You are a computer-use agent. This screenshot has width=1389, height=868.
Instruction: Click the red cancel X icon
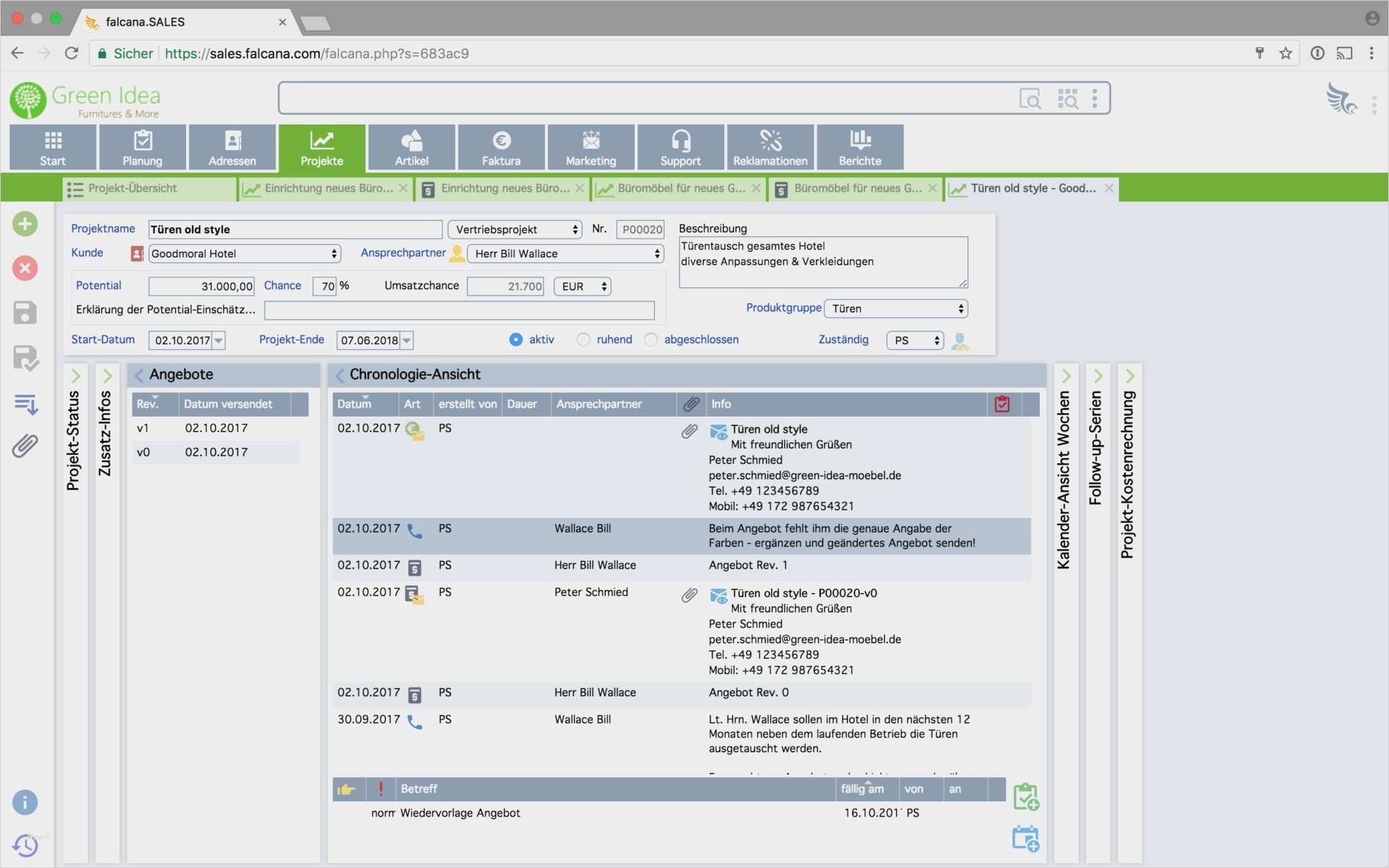[x=25, y=268]
